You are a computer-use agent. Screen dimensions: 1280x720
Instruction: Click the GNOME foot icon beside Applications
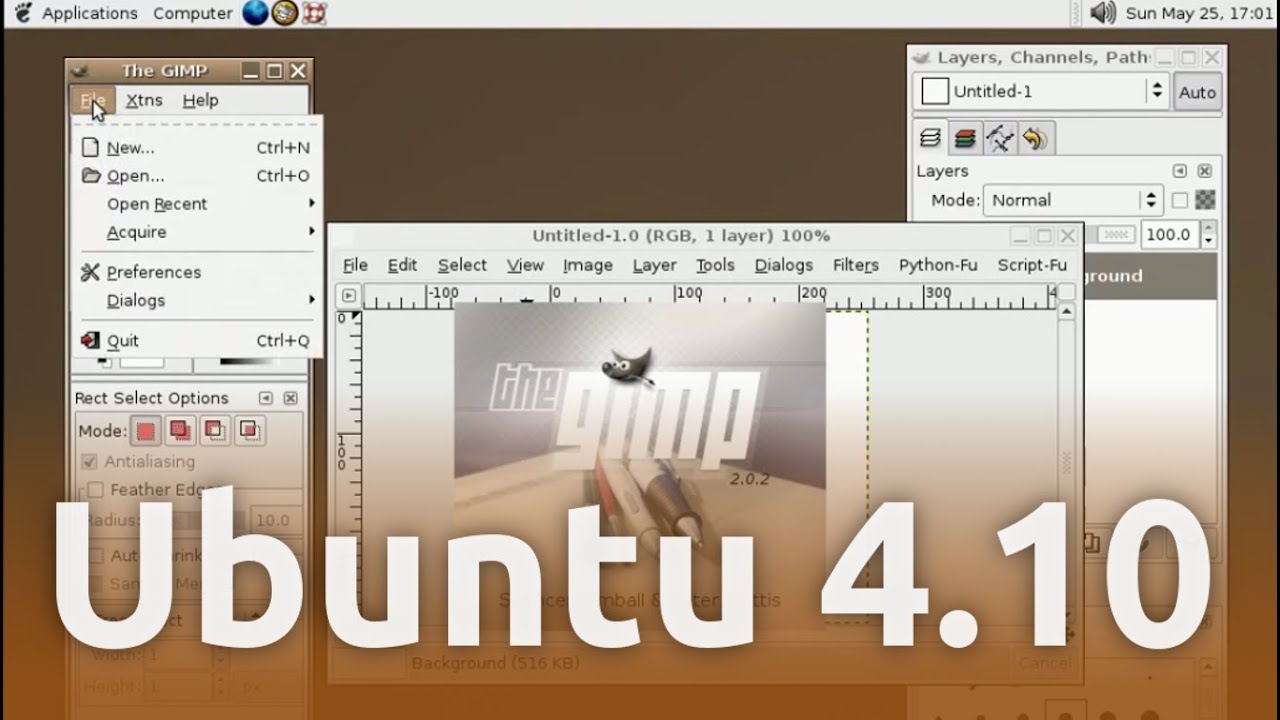(23, 13)
